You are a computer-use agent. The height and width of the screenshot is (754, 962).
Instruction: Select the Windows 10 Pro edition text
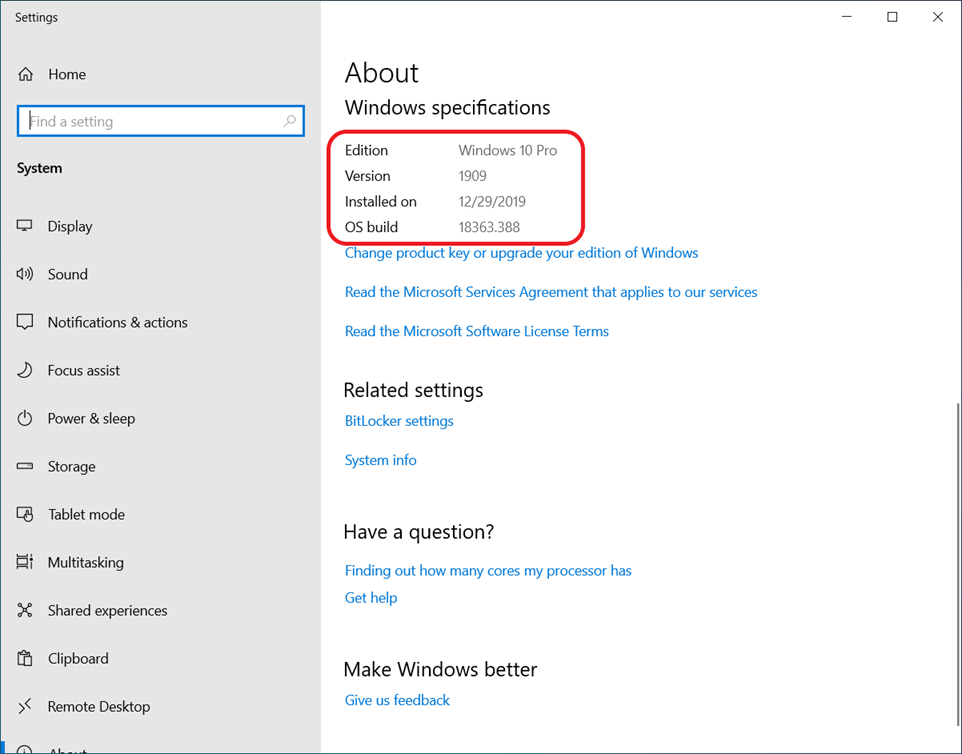pyautogui.click(x=507, y=150)
